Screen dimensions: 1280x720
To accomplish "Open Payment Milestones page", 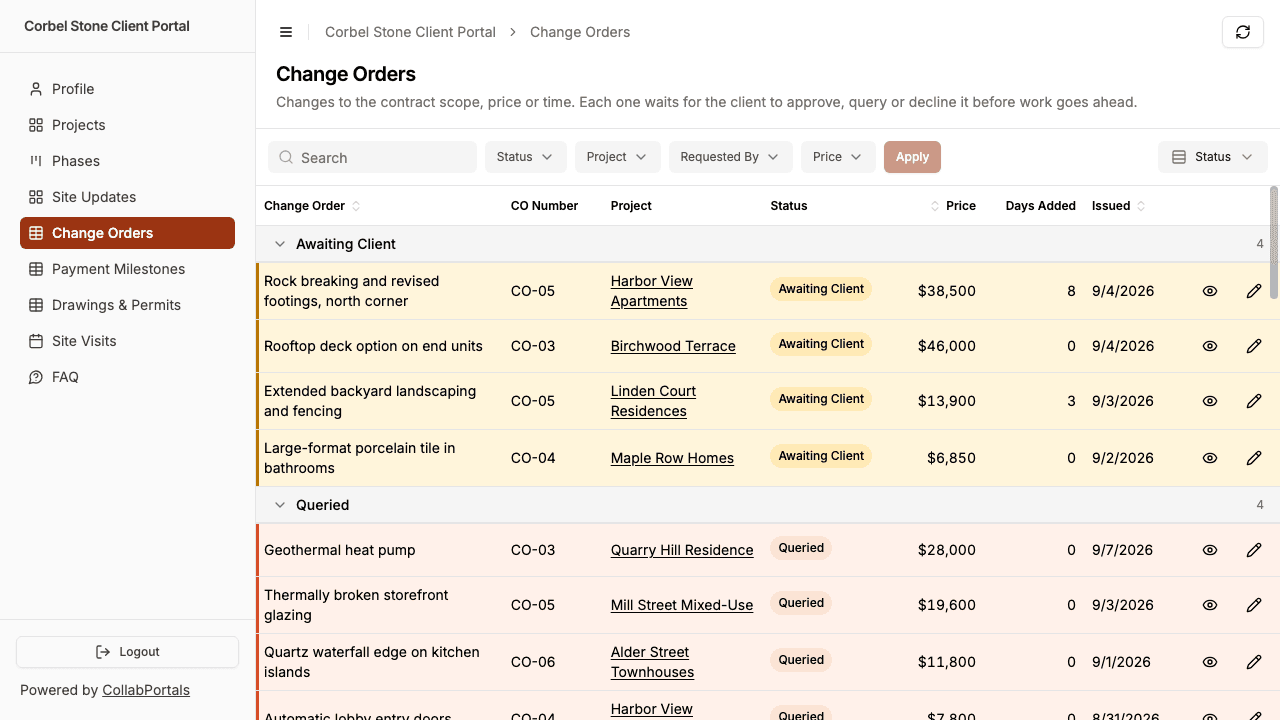I will coord(128,269).
